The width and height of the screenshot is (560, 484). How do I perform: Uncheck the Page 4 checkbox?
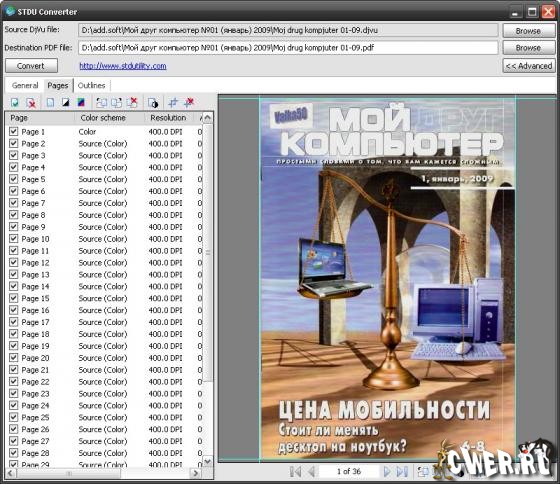click(x=14, y=167)
